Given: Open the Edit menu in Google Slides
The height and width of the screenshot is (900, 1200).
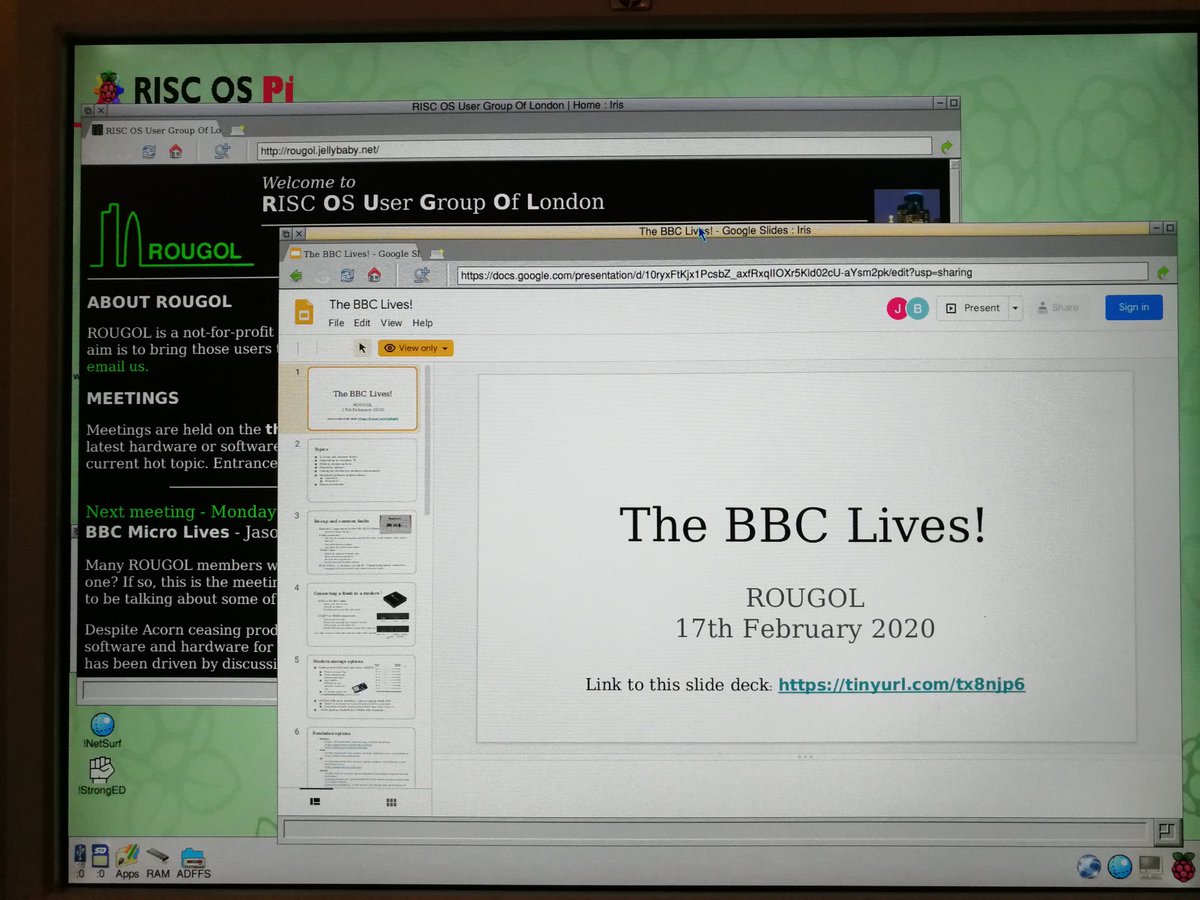Looking at the screenshot, I should 362,323.
